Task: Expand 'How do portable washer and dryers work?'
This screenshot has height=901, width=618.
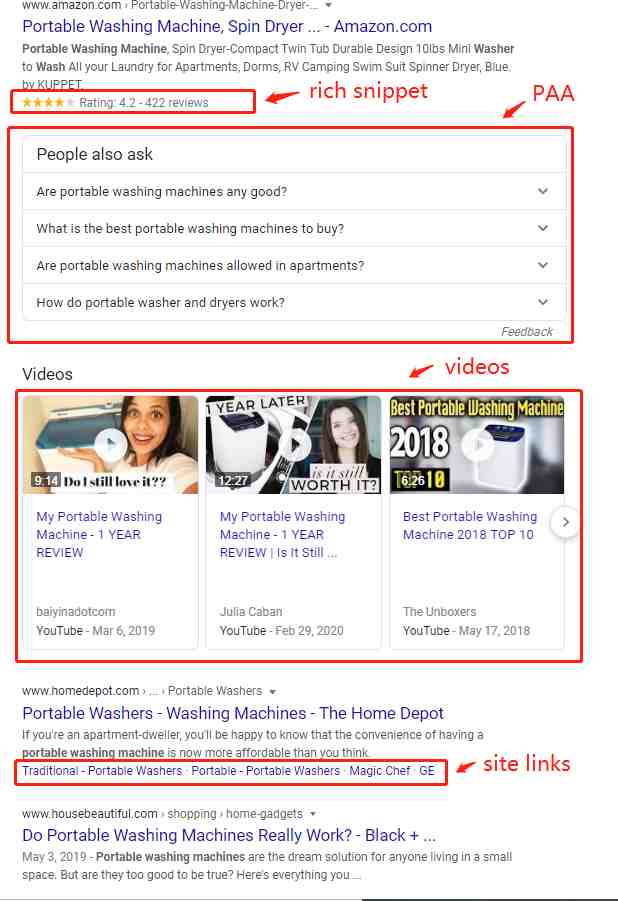Action: click(294, 302)
